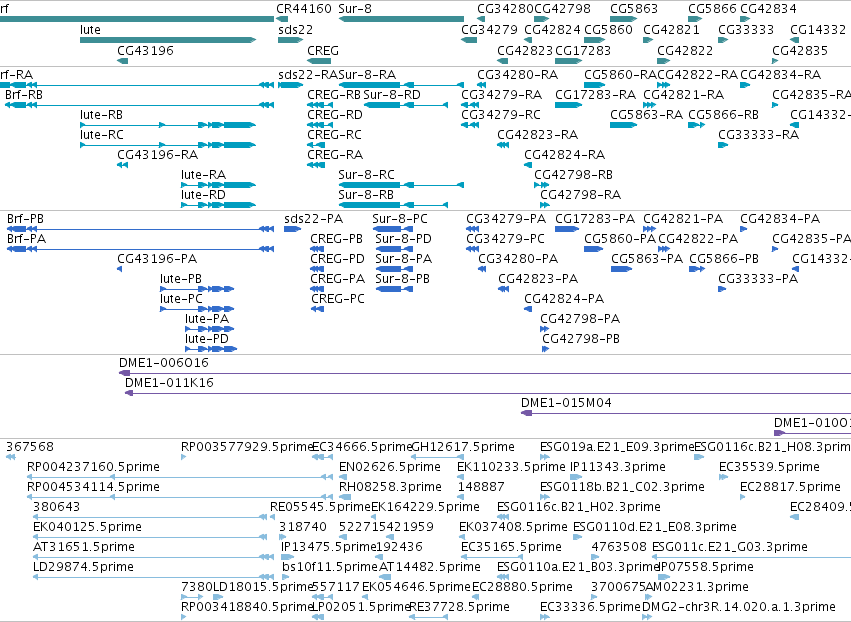Viewport: 851px width, 622px height.
Task: Open the Sur-8-RB transcript label
Action: click(366, 194)
